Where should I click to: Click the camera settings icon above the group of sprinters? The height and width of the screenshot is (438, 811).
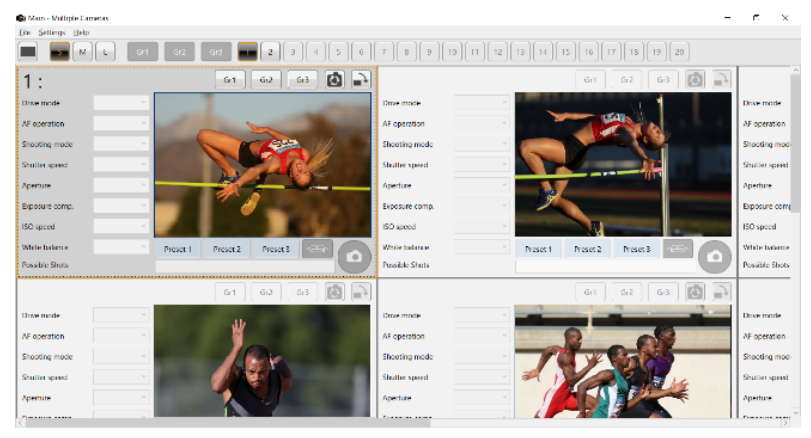pyautogui.click(x=695, y=292)
